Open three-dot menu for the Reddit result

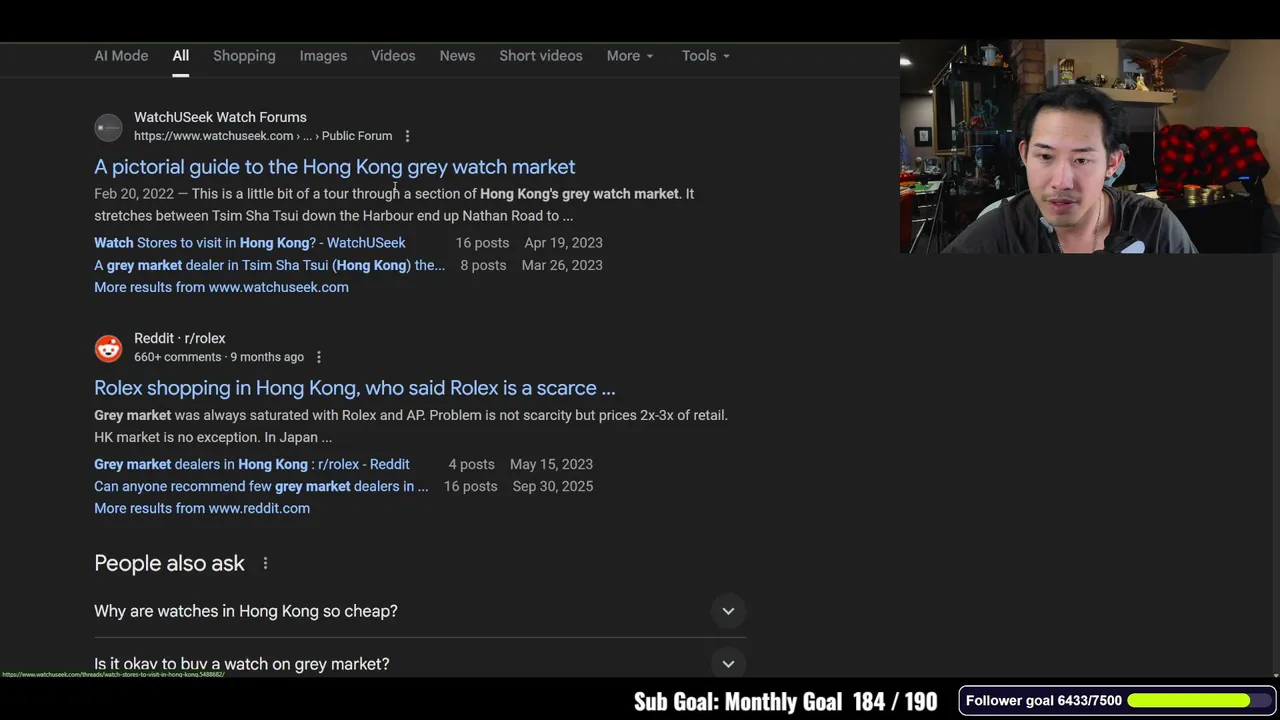pyautogui.click(x=318, y=357)
